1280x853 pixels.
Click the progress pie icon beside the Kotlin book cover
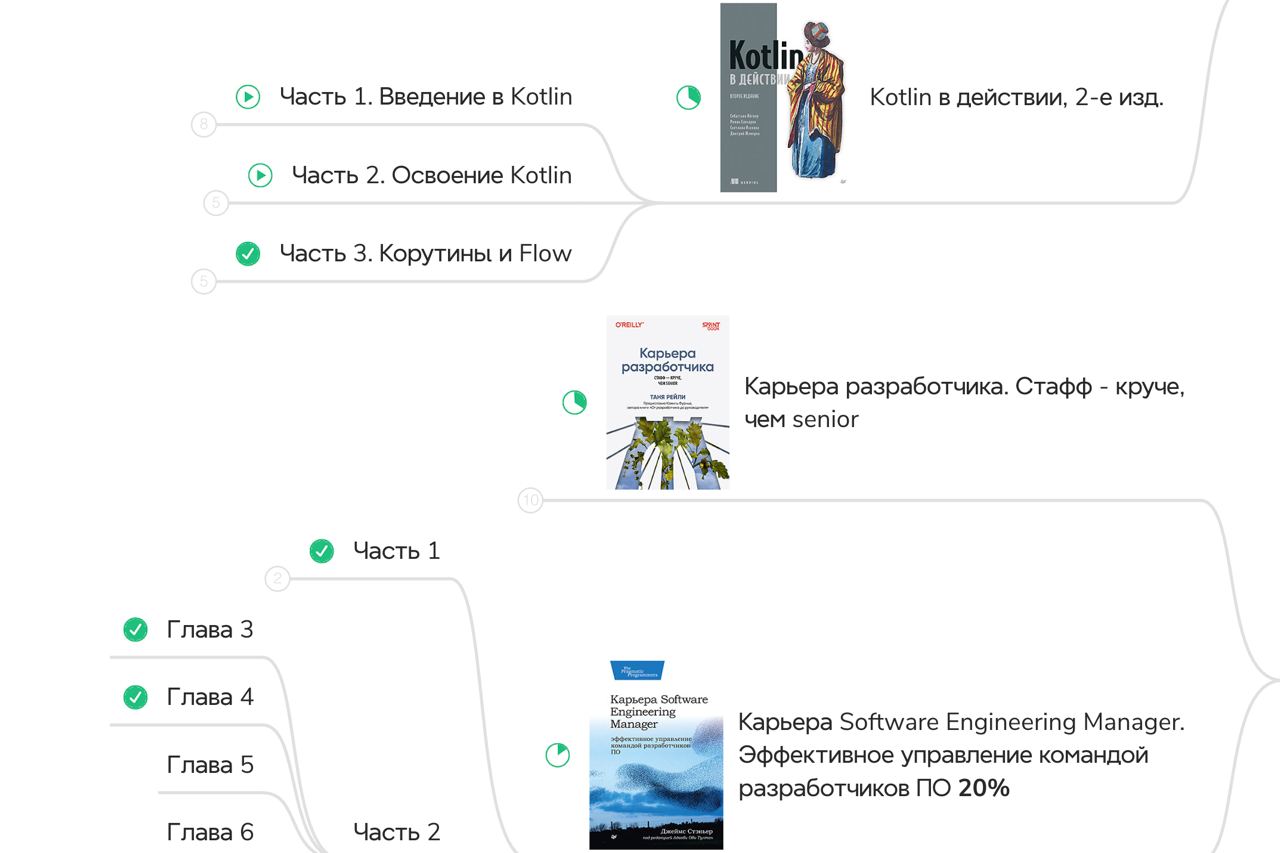point(688,97)
